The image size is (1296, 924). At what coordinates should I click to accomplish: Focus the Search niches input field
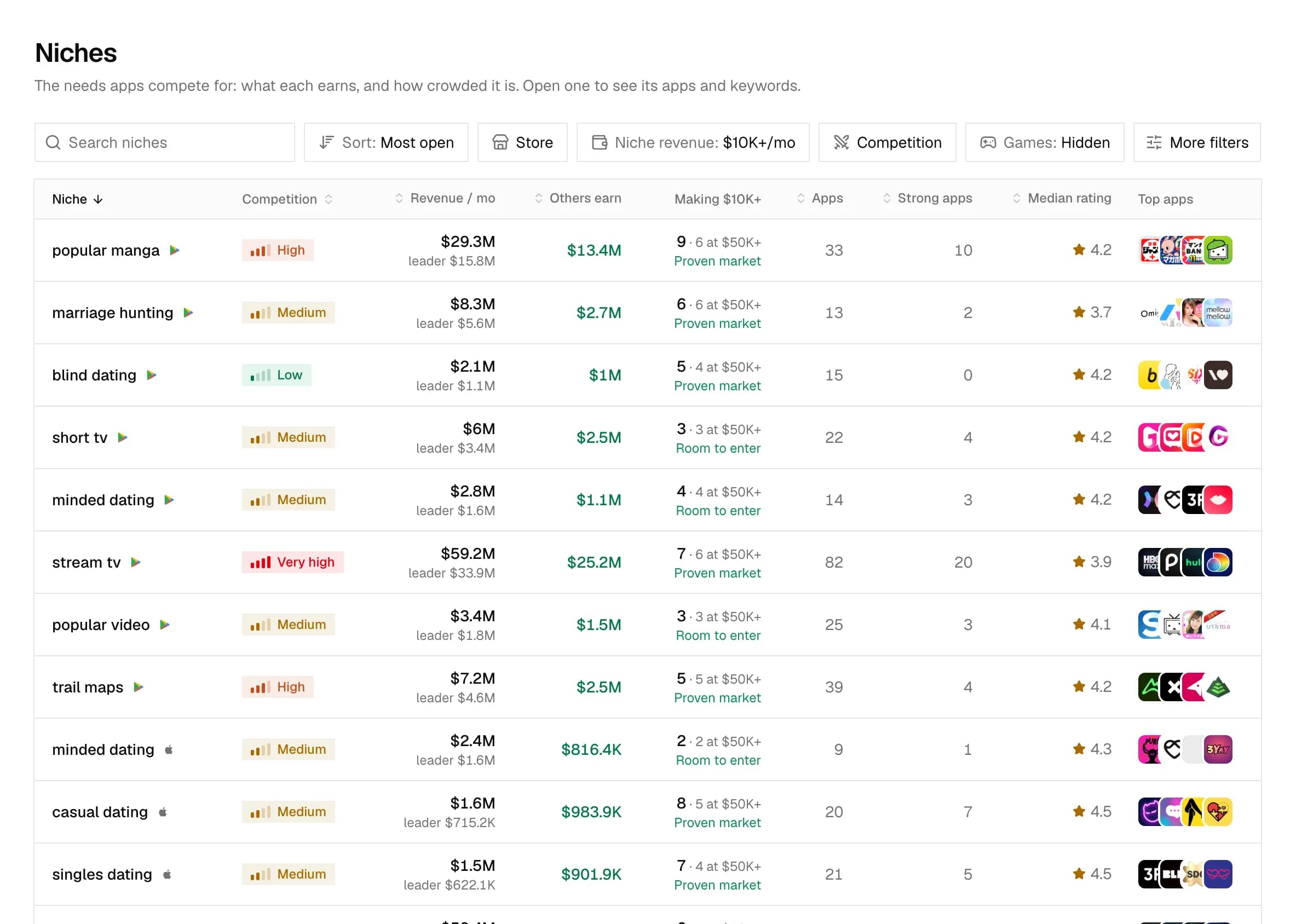pos(164,142)
